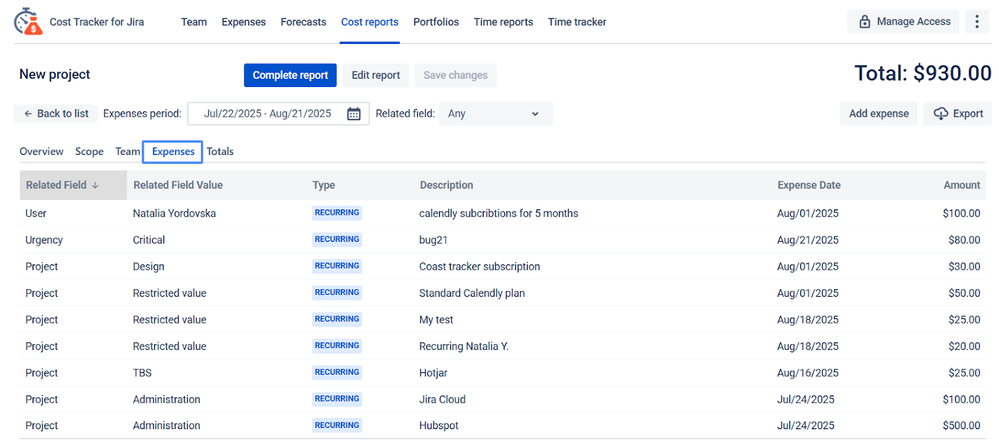Sort table by Amount column header
The width and height of the screenshot is (999, 440).
[x=961, y=185]
